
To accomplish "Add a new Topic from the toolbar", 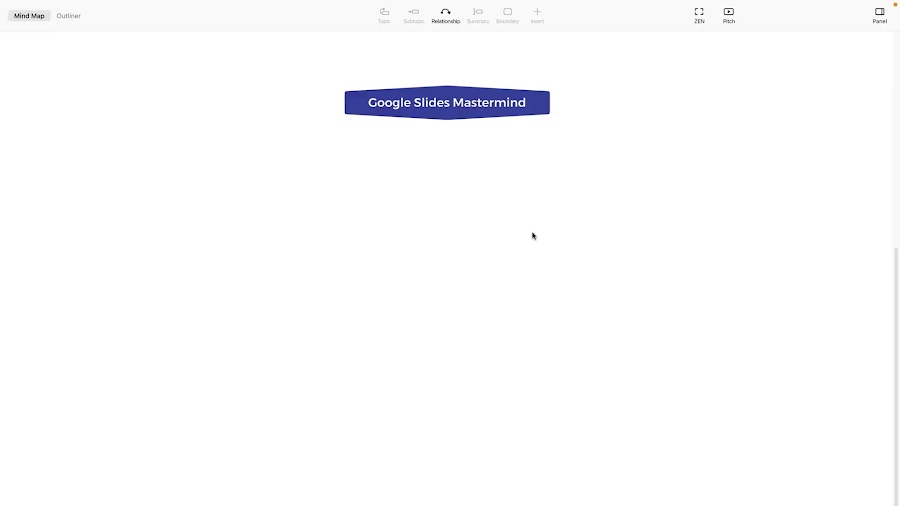I will 384,15.
